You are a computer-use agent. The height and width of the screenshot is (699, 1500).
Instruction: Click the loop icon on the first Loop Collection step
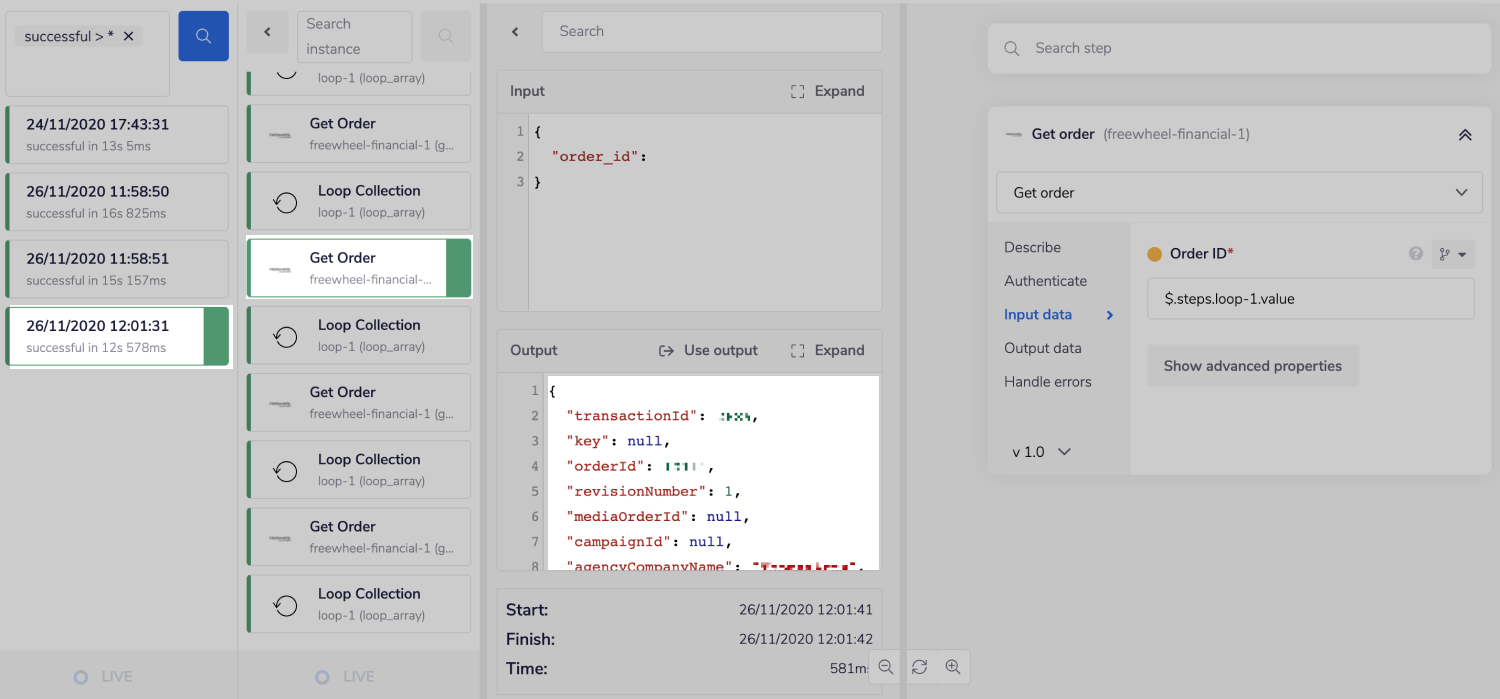tap(285, 201)
